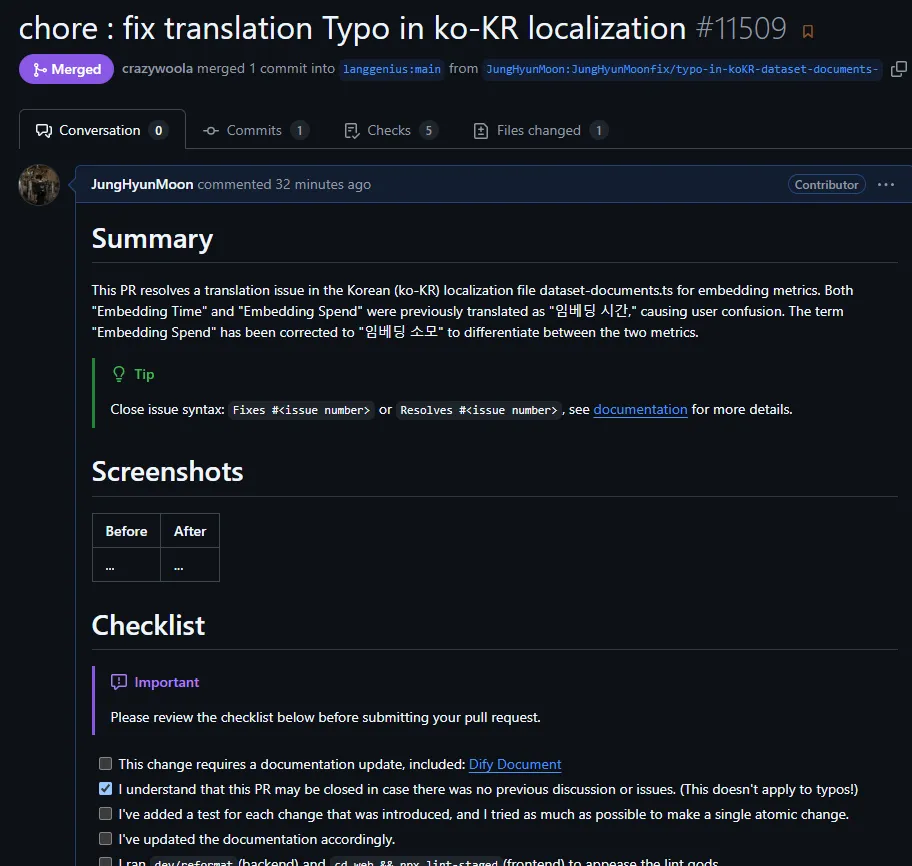The image size is (912, 866).
Task: Click JungHyunMoon's avatar image
Action: [39, 185]
